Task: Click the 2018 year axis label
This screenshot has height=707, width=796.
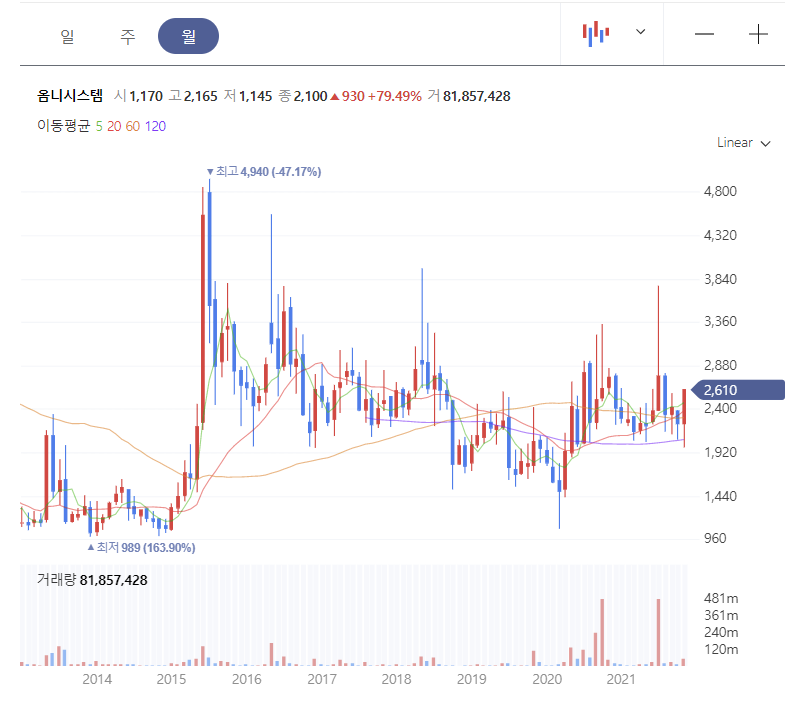Action: click(396, 679)
